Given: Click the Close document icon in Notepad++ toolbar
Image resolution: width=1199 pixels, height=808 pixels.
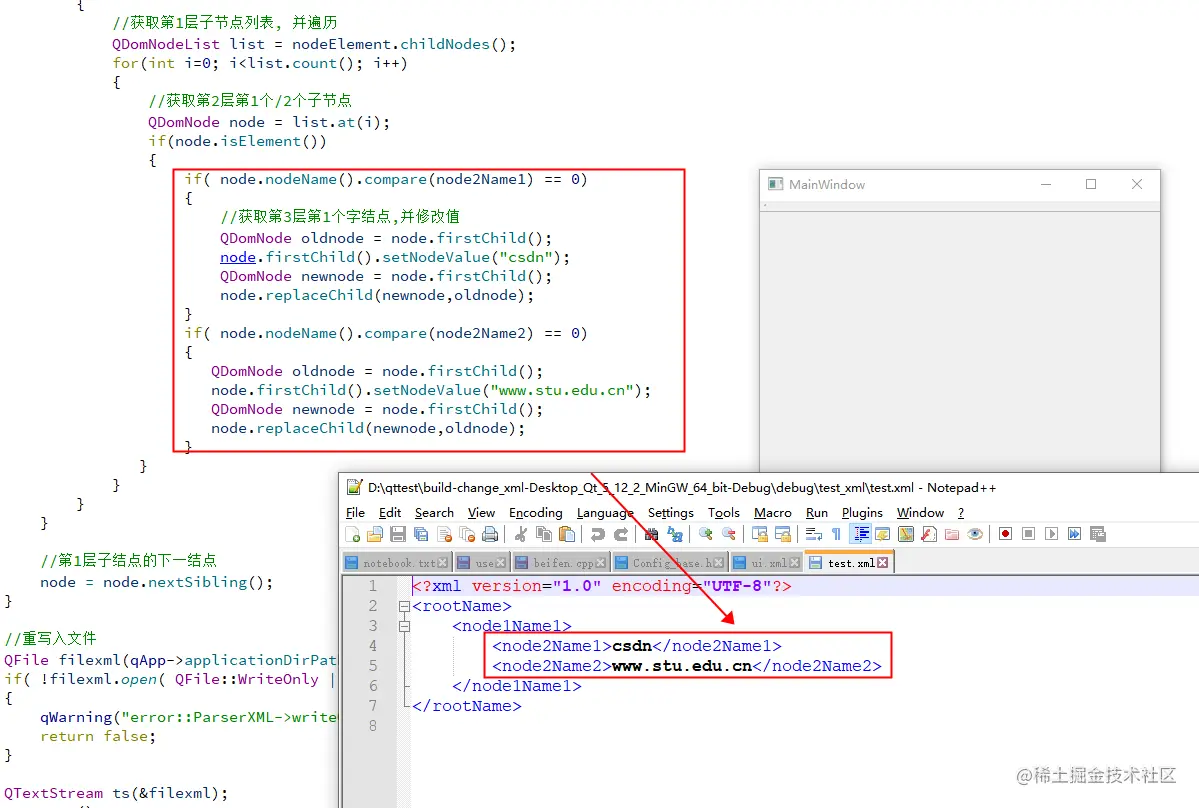Looking at the screenshot, I should coord(444,534).
